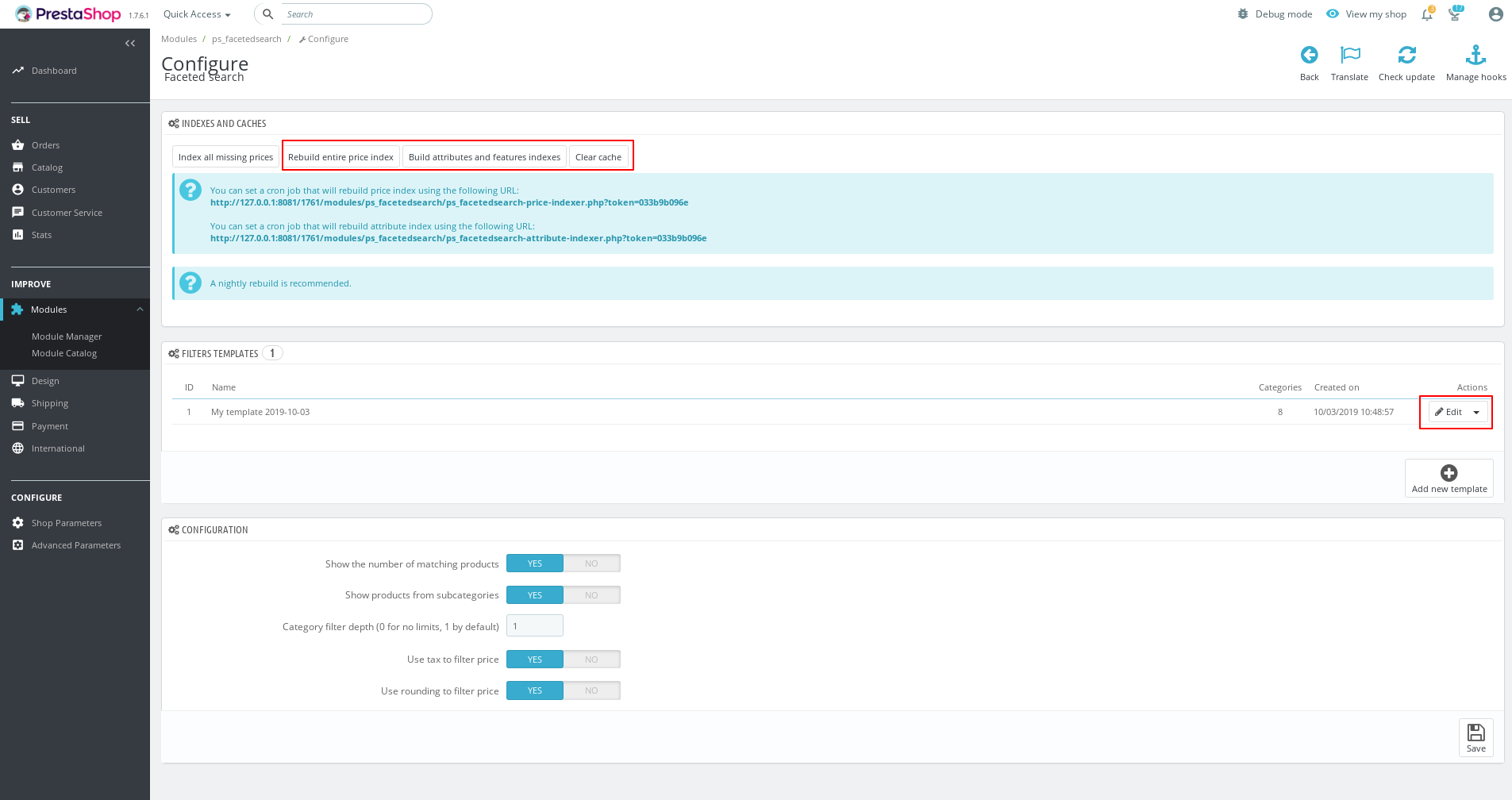Collapse the Modules section in the sidebar
Image resolution: width=1512 pixels, height=800 pixels.
pyautogui.click(x=140, y=309)
